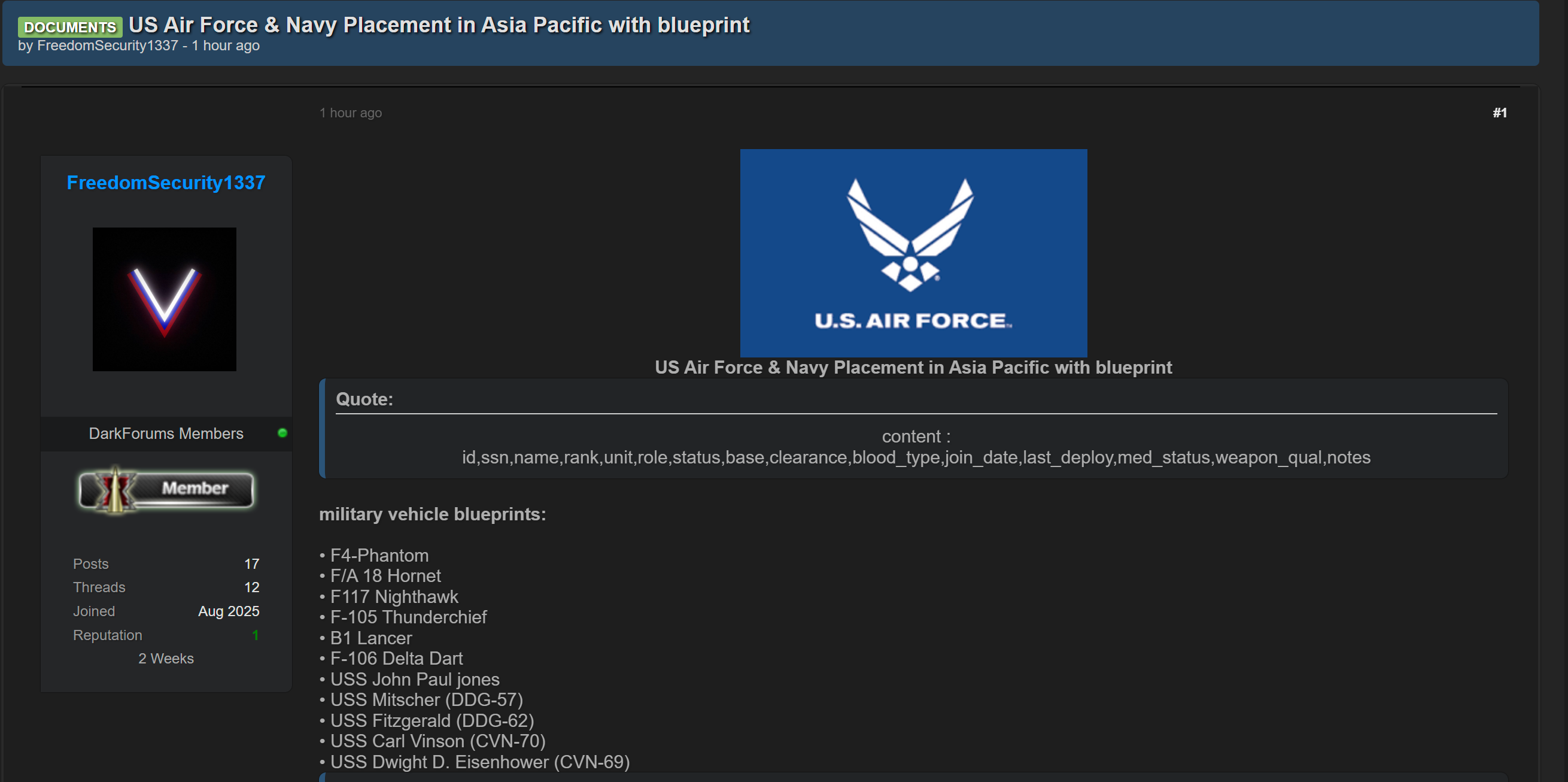This screenshot has height=782, width=1568.
Task: Click the 'DarkForums Members' group label
Action: 166,434
